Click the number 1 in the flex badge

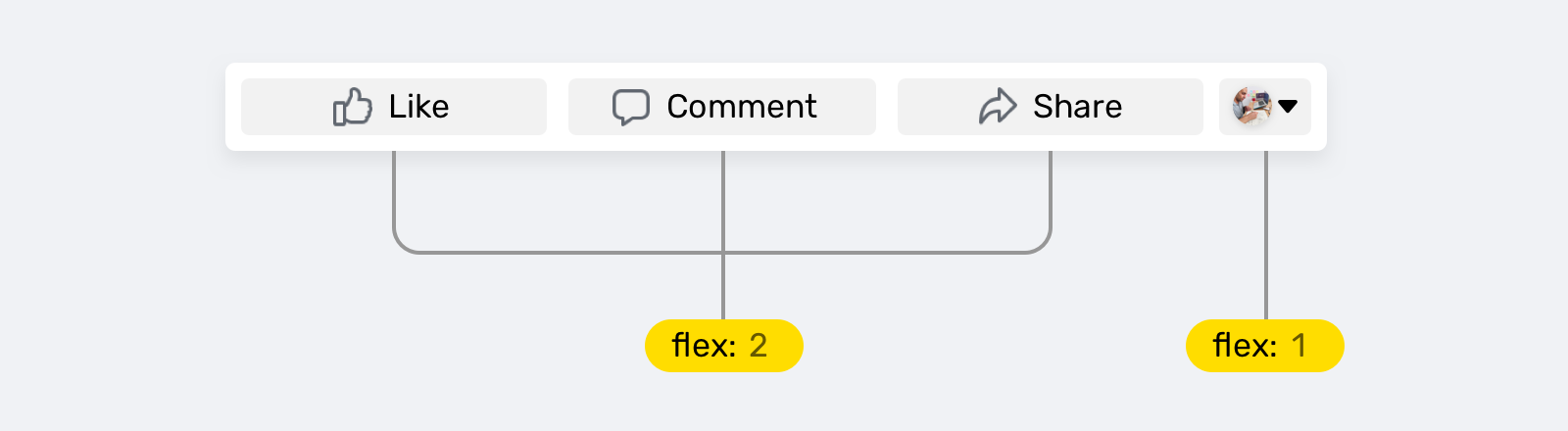[1298, 346]
